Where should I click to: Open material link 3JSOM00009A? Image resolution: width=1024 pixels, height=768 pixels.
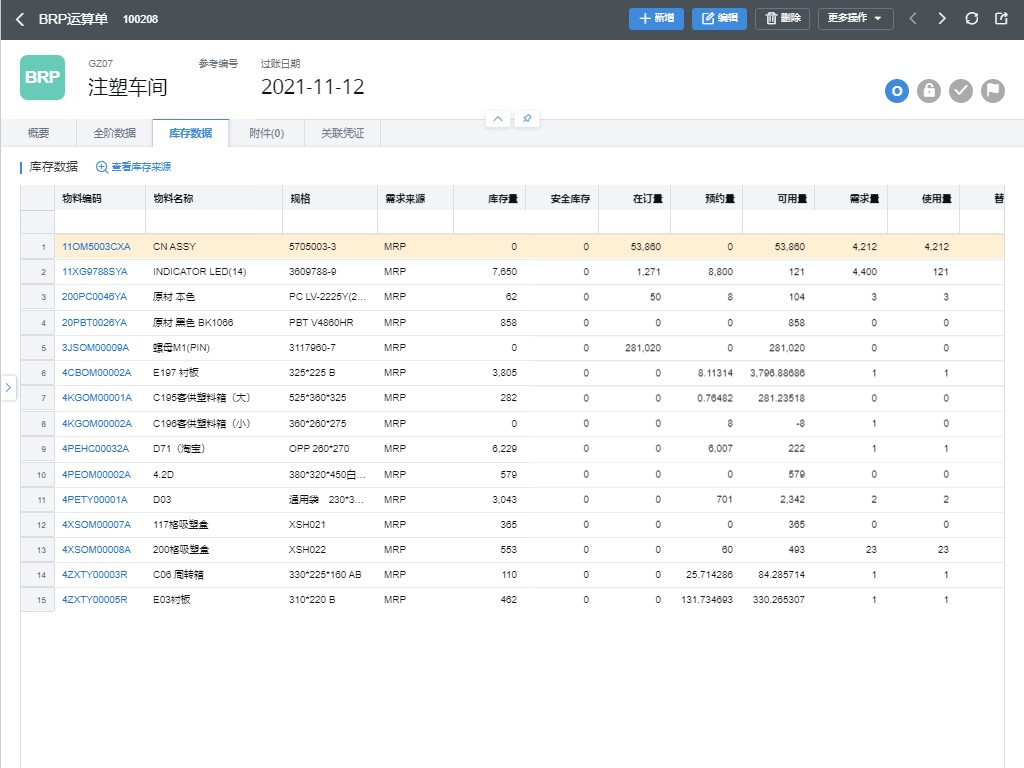(x=95, y=347)
